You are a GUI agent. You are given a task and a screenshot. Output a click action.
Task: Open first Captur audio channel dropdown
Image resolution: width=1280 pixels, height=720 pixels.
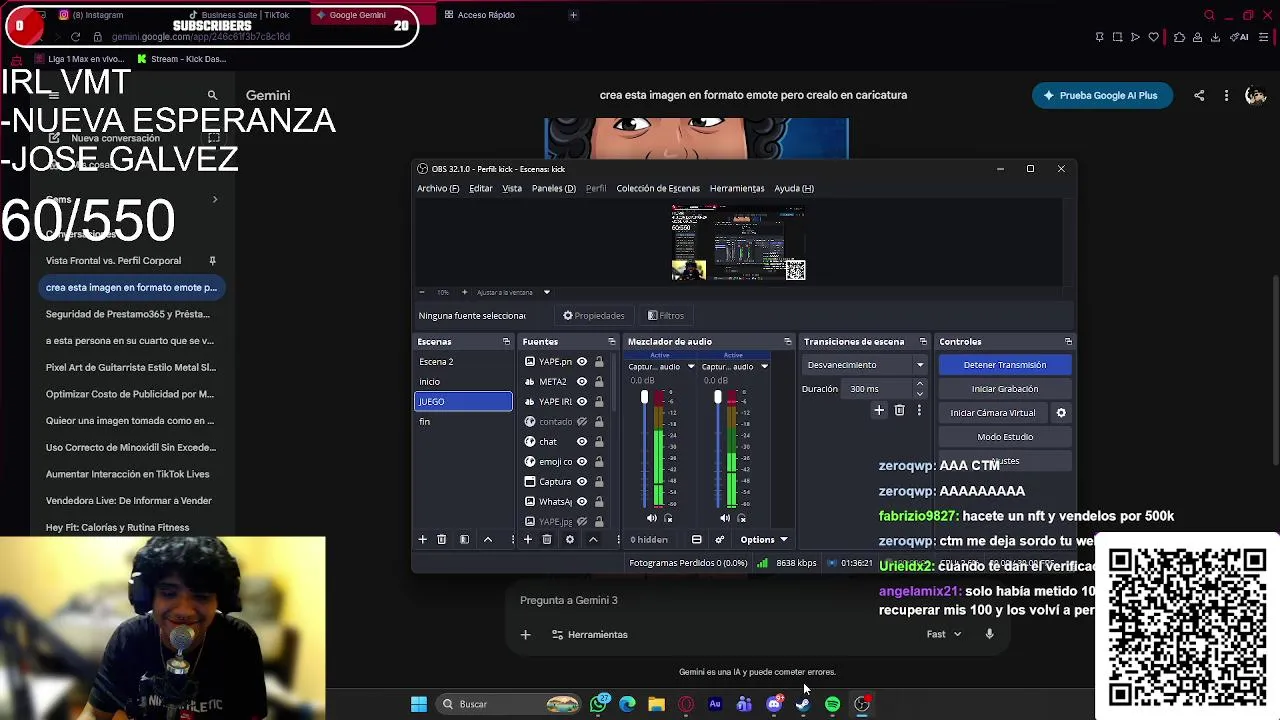(x=691, y=367)
